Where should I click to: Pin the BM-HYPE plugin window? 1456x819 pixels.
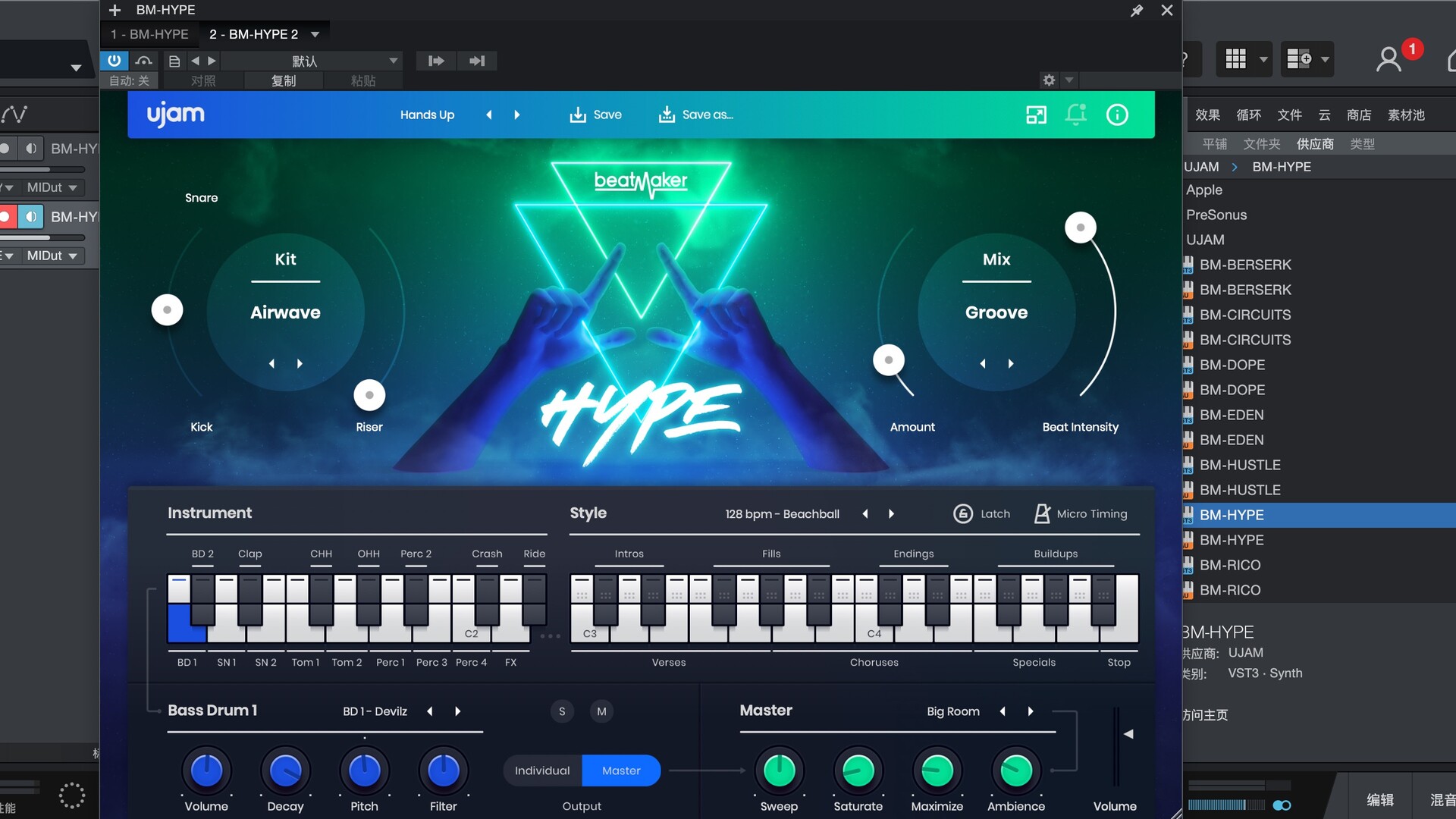pos(1136,11)
